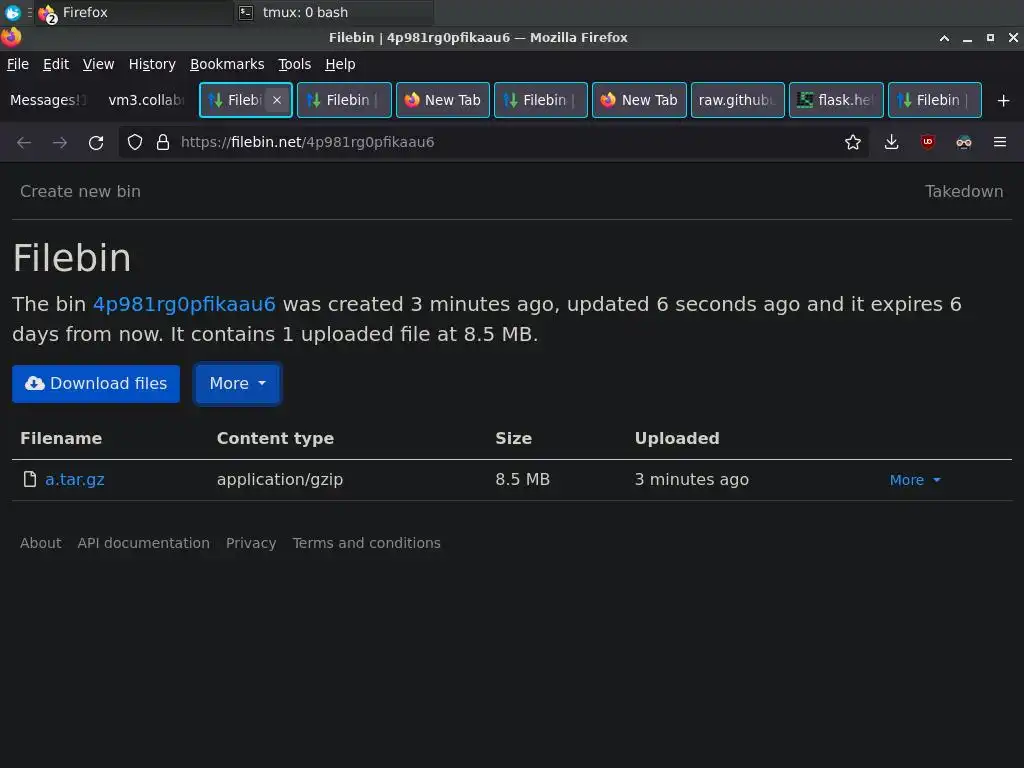This screenshot has width=1024, height=768.
Task: Open the a.tar.gz file link
Action: [74, 479]
